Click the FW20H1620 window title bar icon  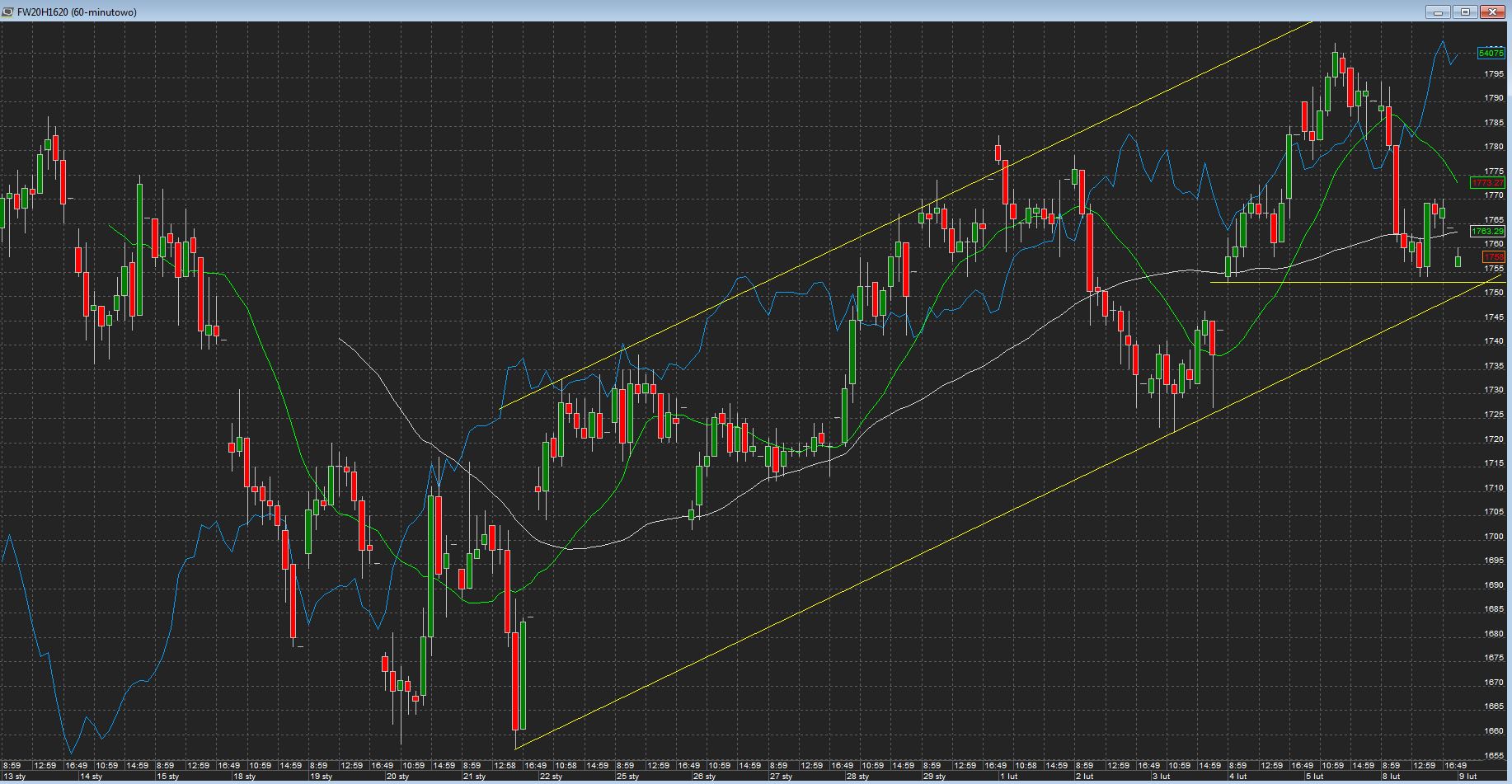pos(9,12)
